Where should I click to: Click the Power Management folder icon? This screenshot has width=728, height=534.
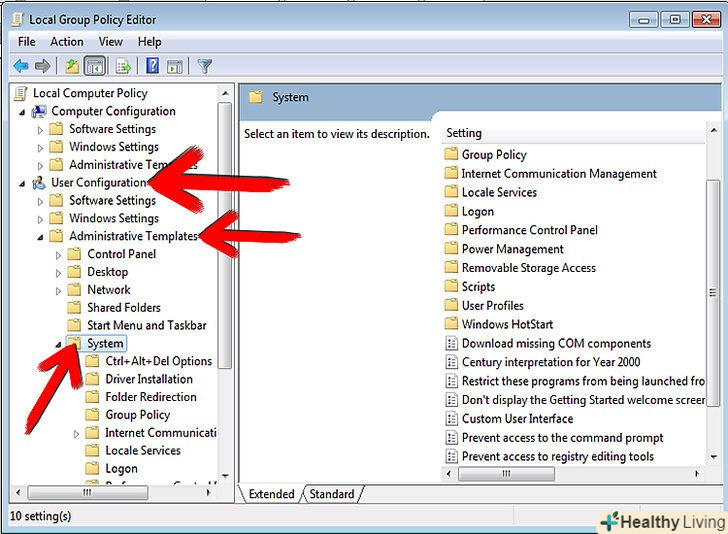coord(451,248)
